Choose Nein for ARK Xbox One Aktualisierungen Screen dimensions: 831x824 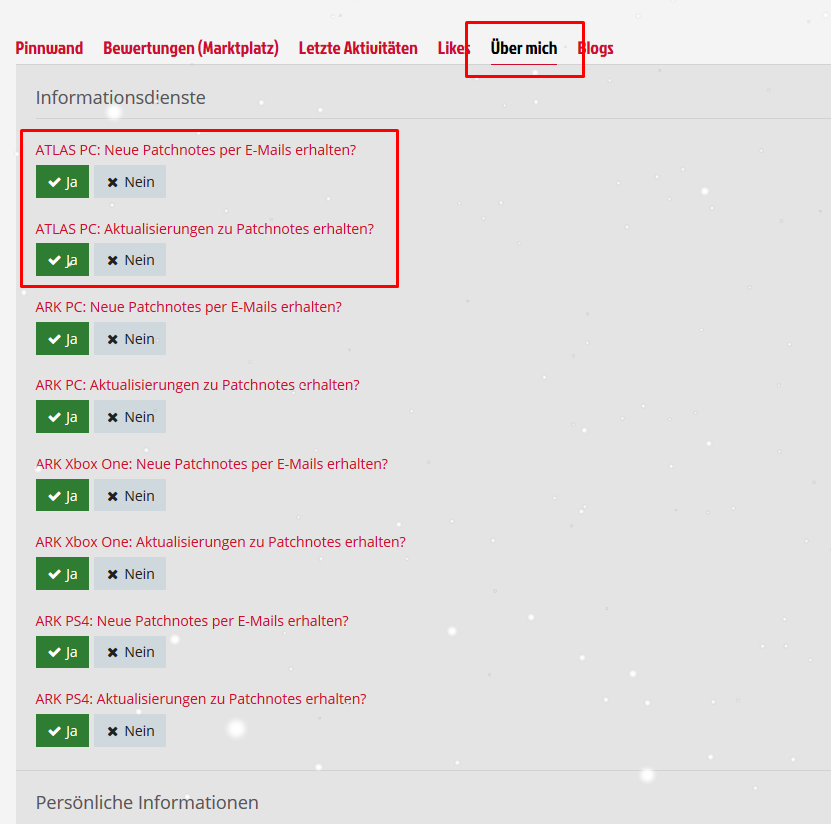pyautogui.click(x=130, y=573)
